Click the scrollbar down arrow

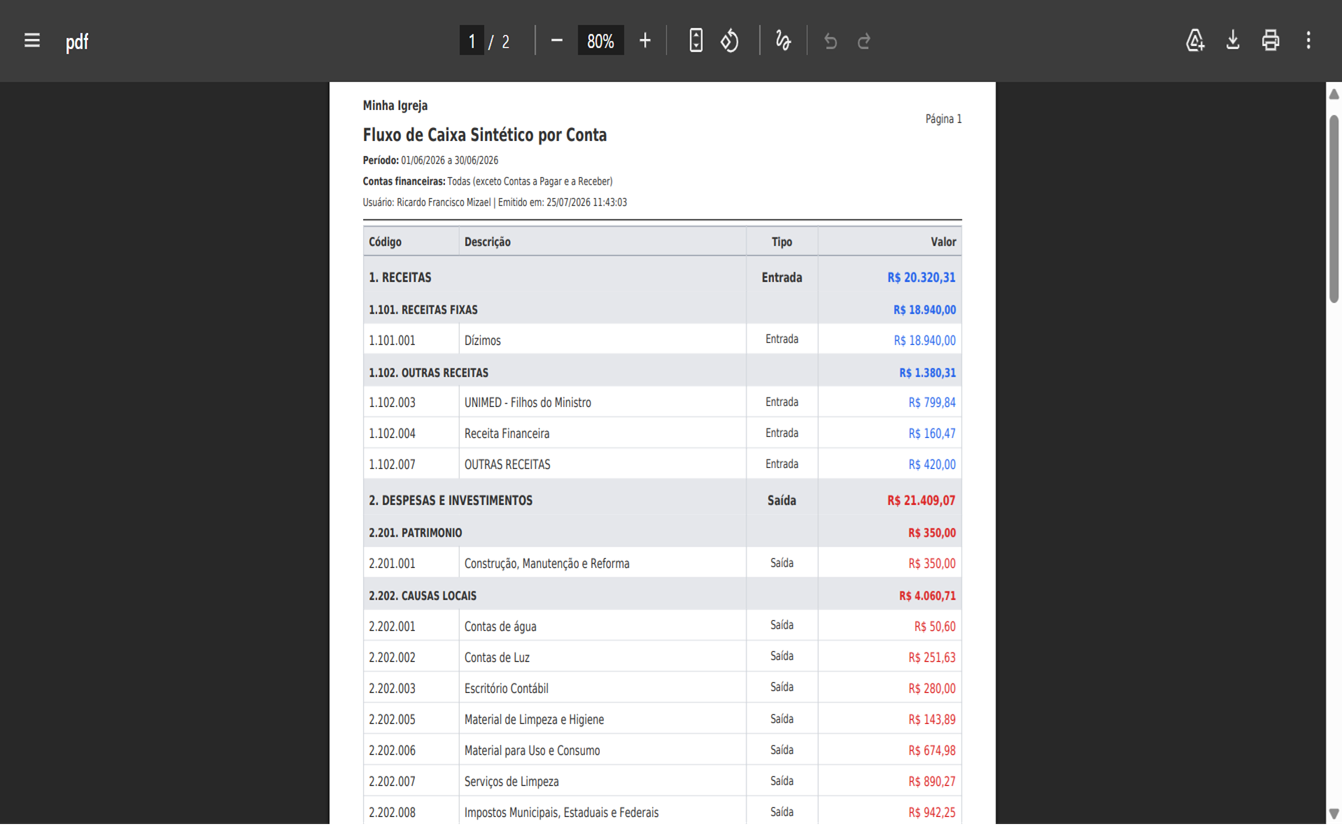tap(1334, 813)
